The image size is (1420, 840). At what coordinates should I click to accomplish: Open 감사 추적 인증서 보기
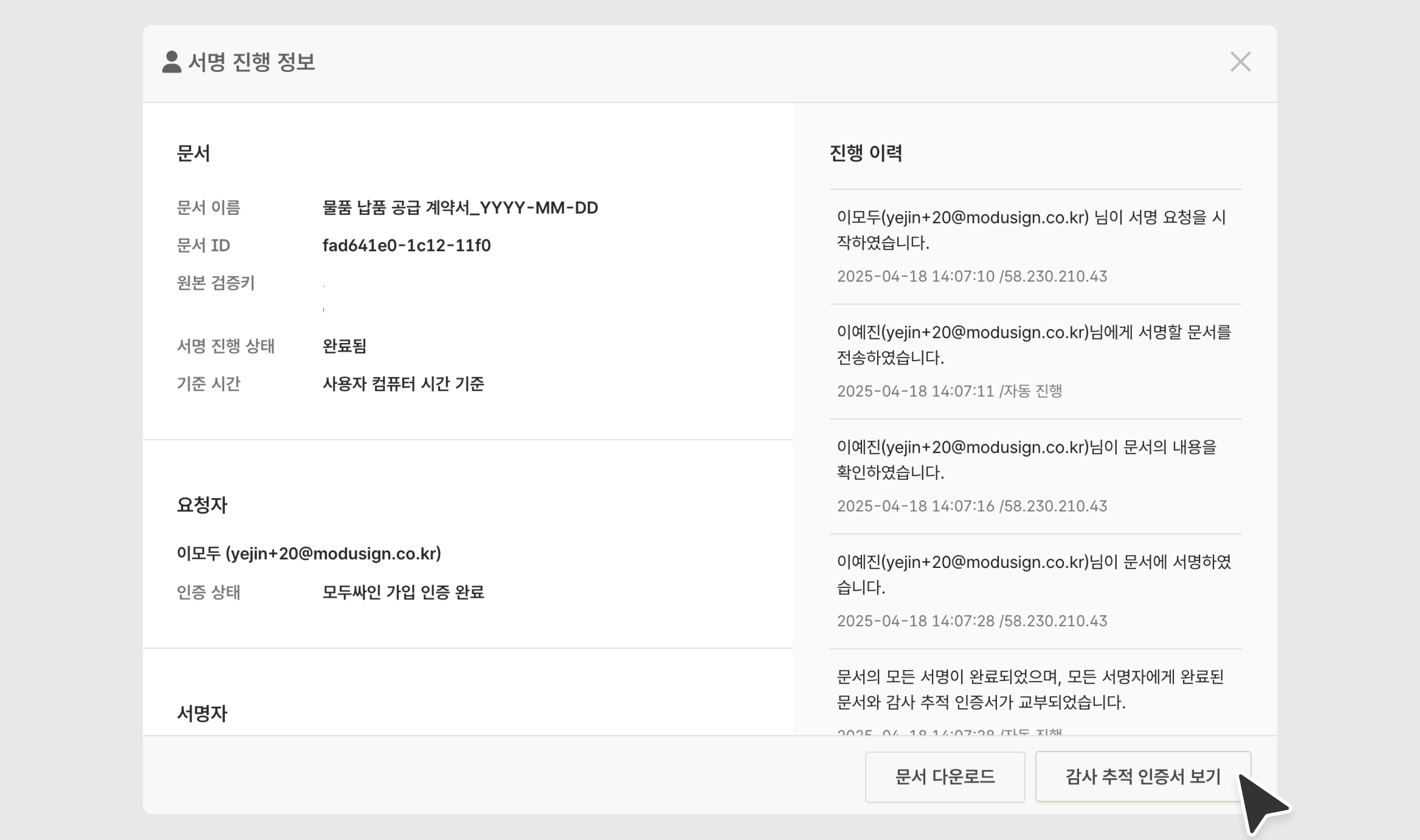(1142, 776)
